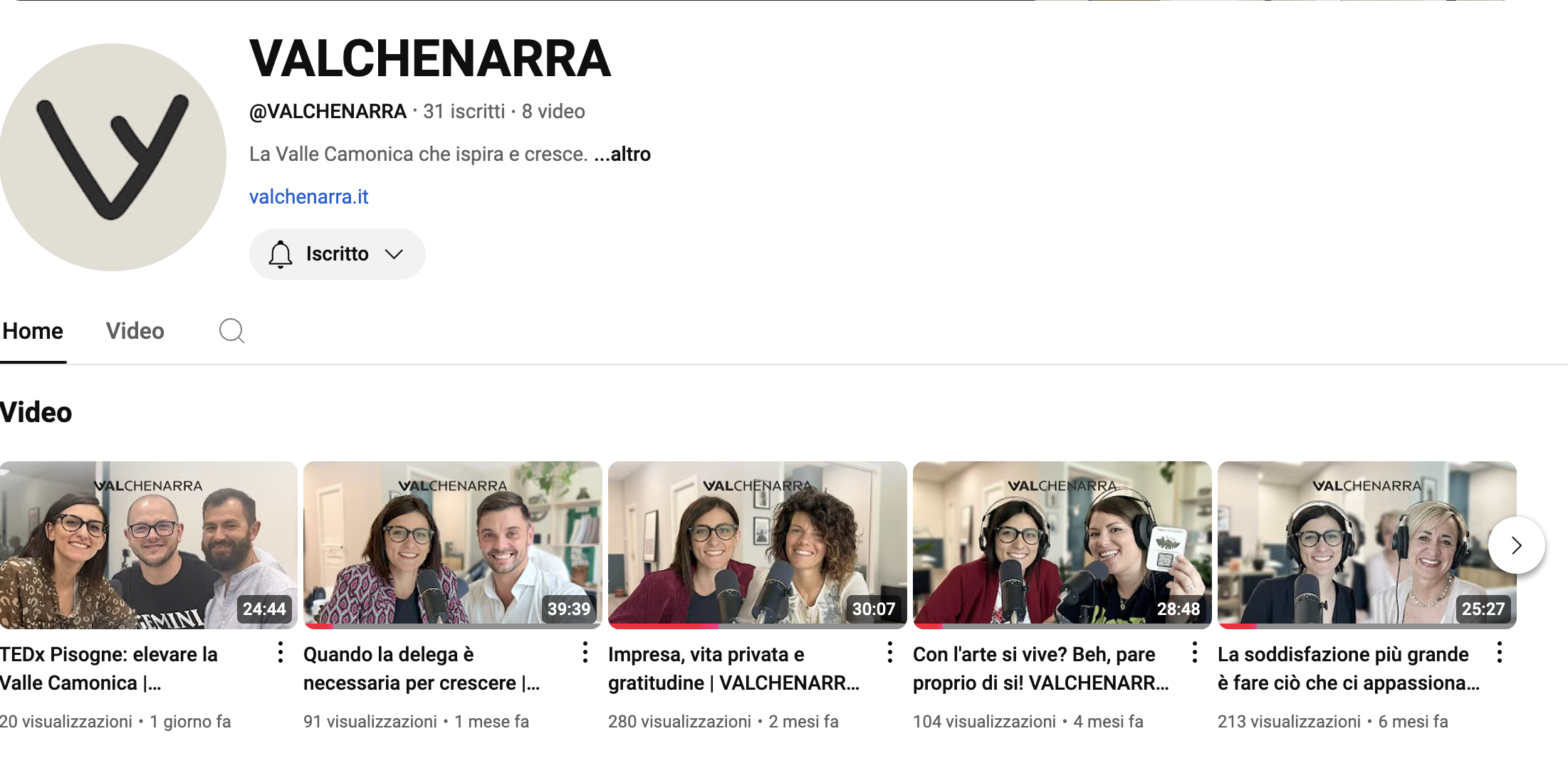
Task: Click the '20 visualizzazioni • 1 giorno fa' text
Action: point(115,722)
